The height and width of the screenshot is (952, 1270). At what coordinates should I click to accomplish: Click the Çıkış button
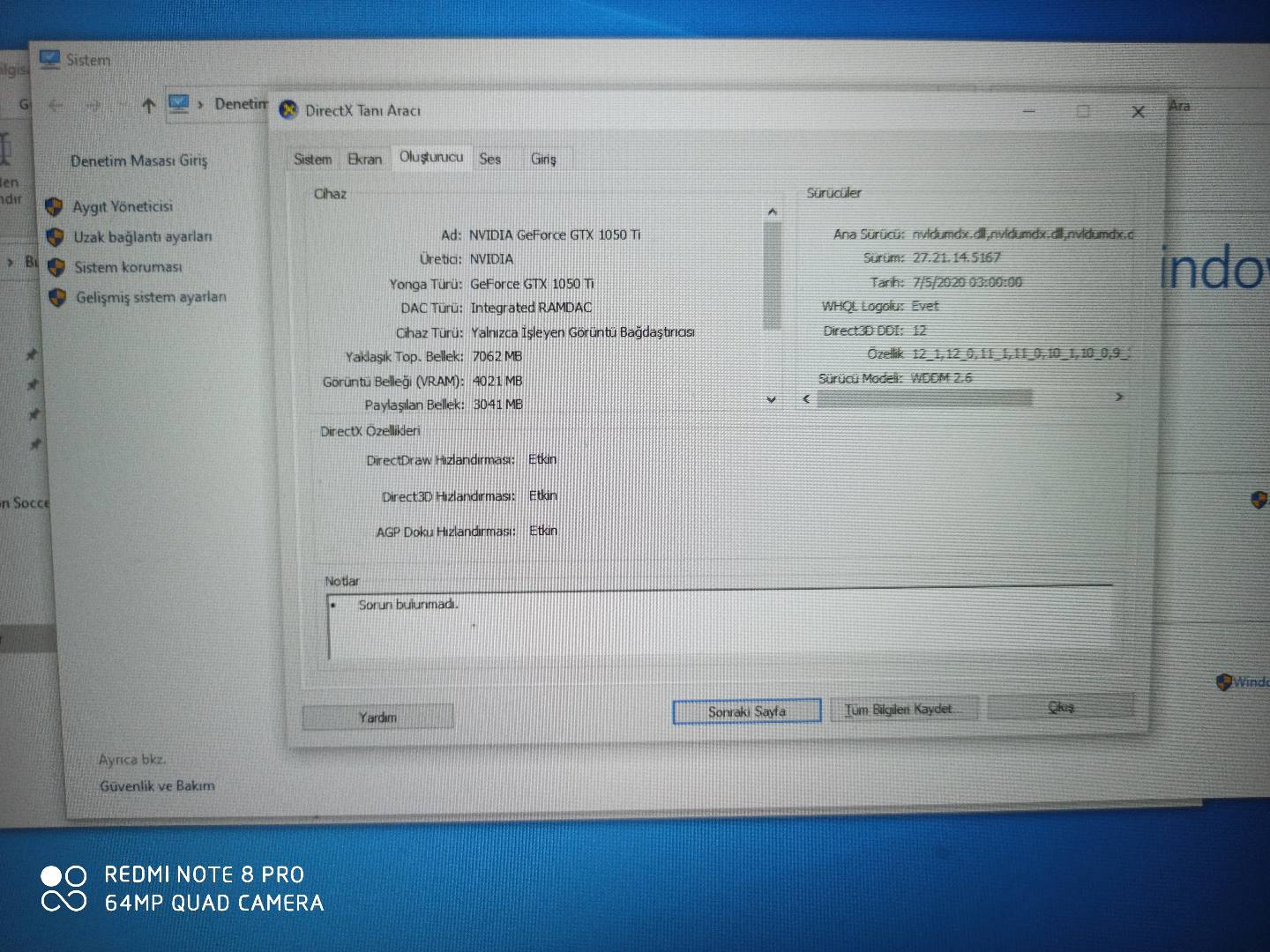1061,706
